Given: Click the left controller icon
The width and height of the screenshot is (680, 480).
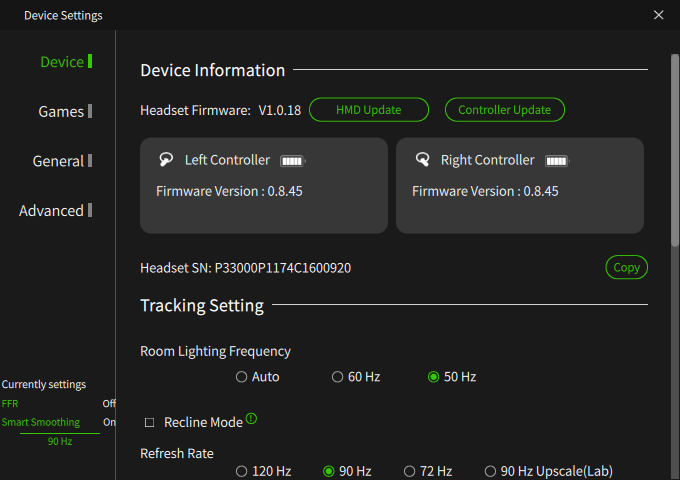Looking at the screenshot, I should coord(166,160).
